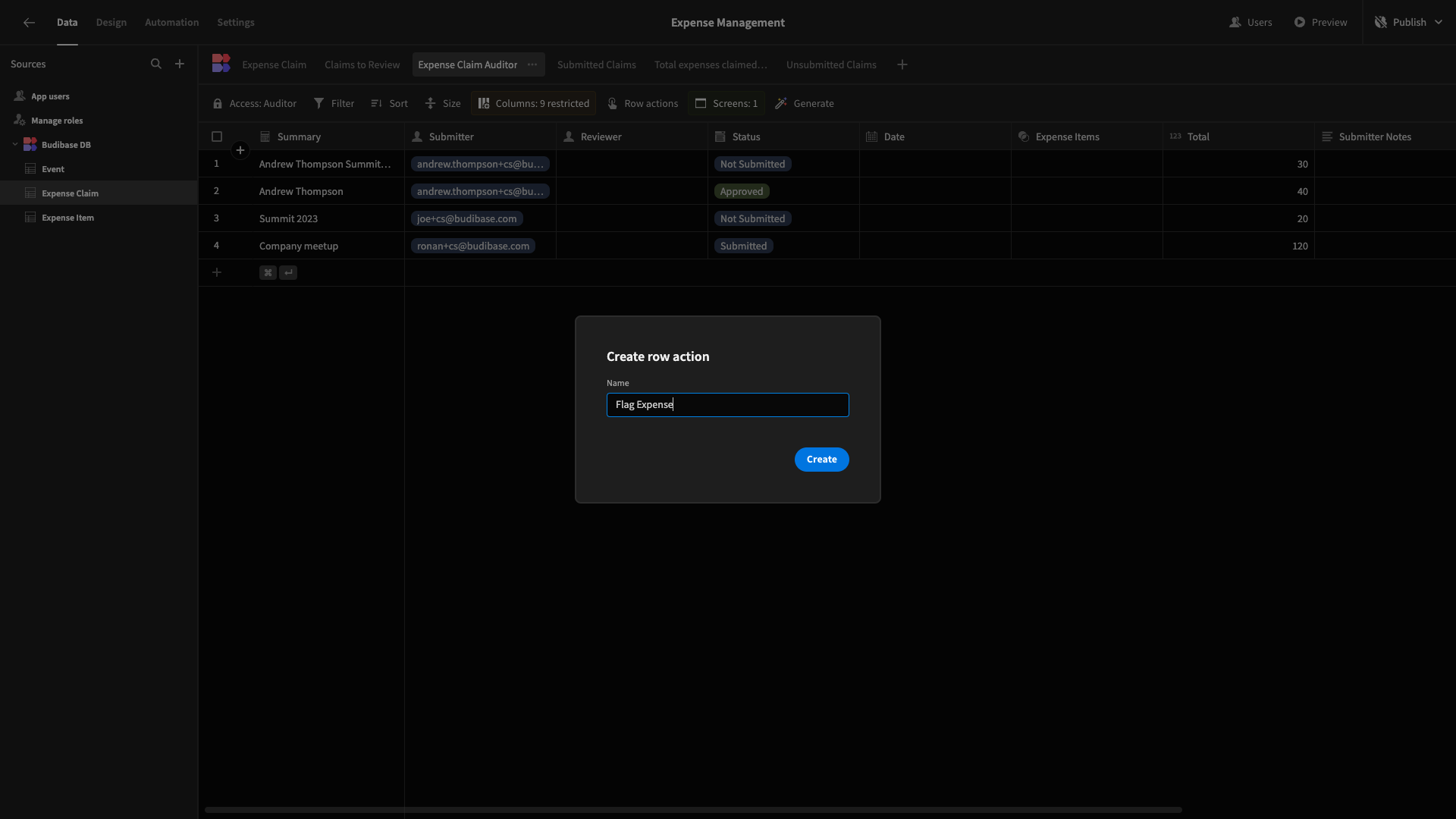
Task: Open Row actions menu
Action: (643, 104)
